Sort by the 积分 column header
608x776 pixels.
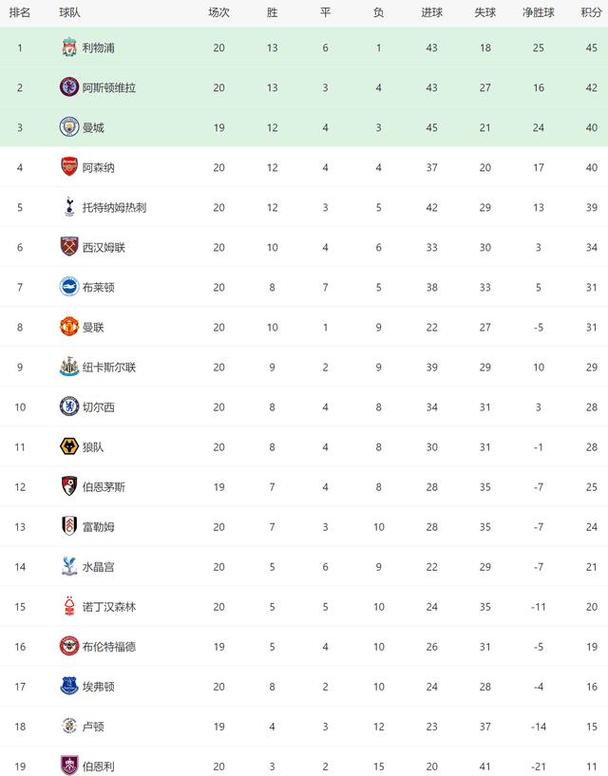tap(591, 13)
